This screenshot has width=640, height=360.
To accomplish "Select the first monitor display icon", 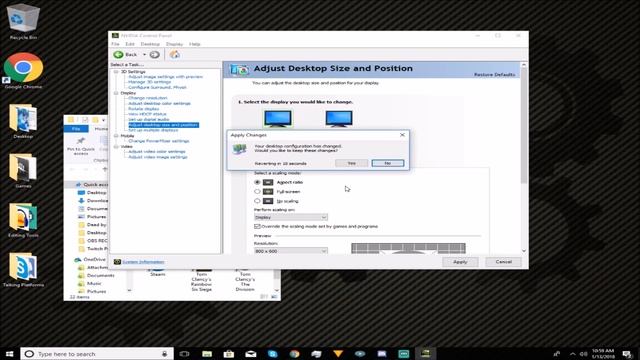I will coord(278,118).
